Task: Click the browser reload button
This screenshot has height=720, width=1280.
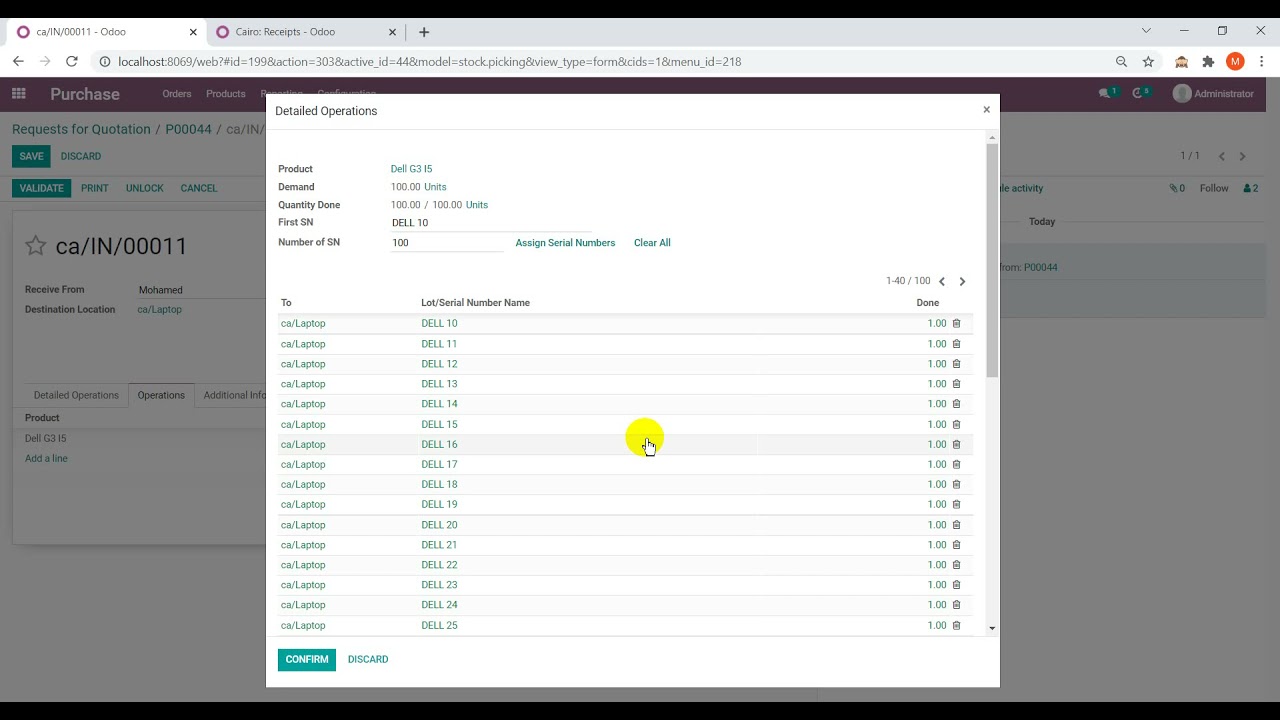Action: point(71,62)
